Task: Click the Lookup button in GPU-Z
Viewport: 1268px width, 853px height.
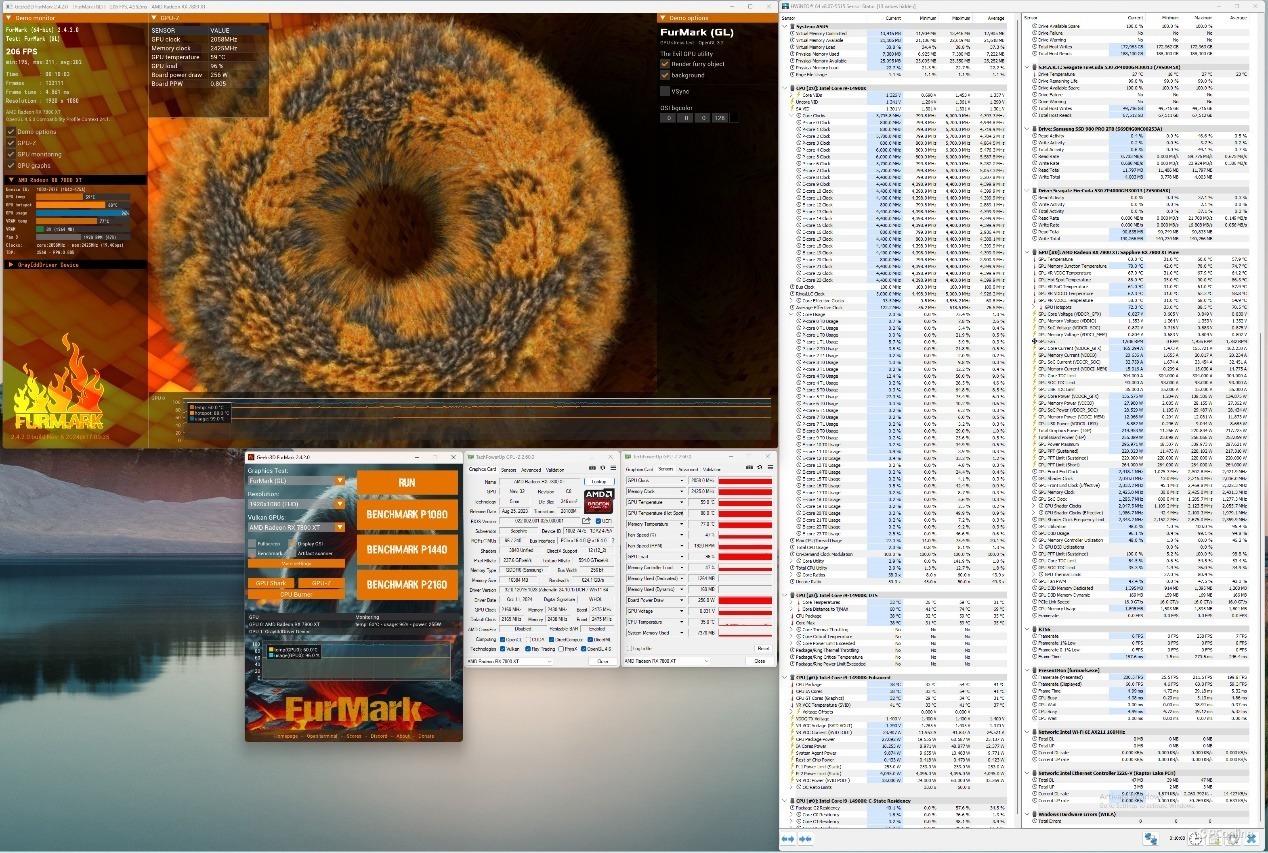Action: tap(600, 481)
